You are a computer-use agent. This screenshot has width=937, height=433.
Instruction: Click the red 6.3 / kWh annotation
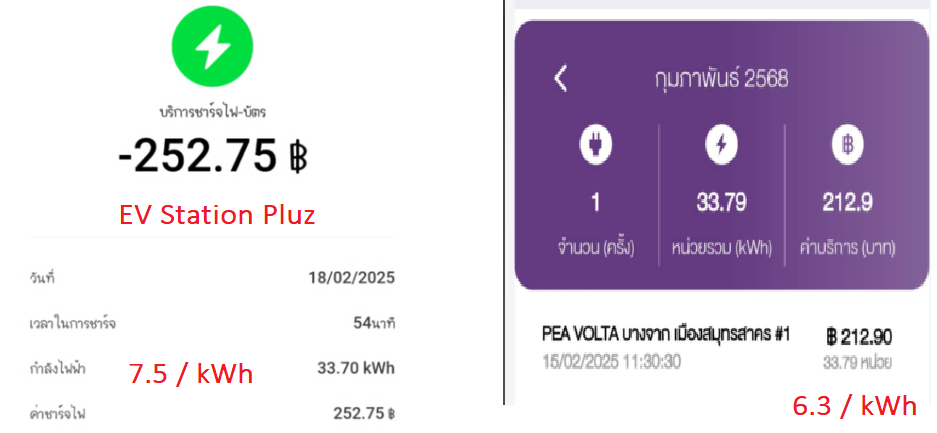click(855, 406)
